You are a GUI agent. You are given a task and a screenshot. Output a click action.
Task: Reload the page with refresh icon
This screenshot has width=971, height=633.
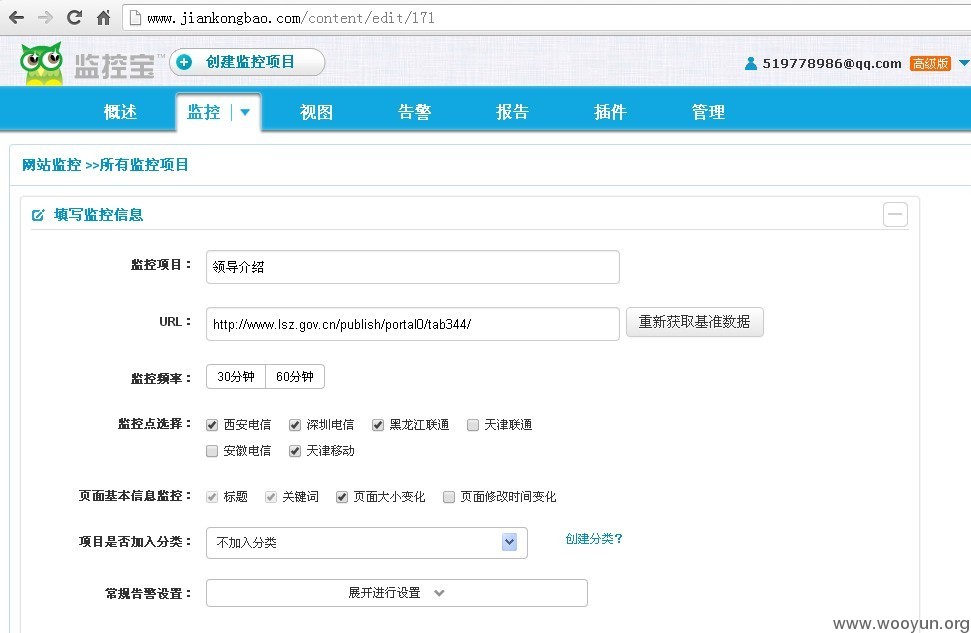pos(74,17)
